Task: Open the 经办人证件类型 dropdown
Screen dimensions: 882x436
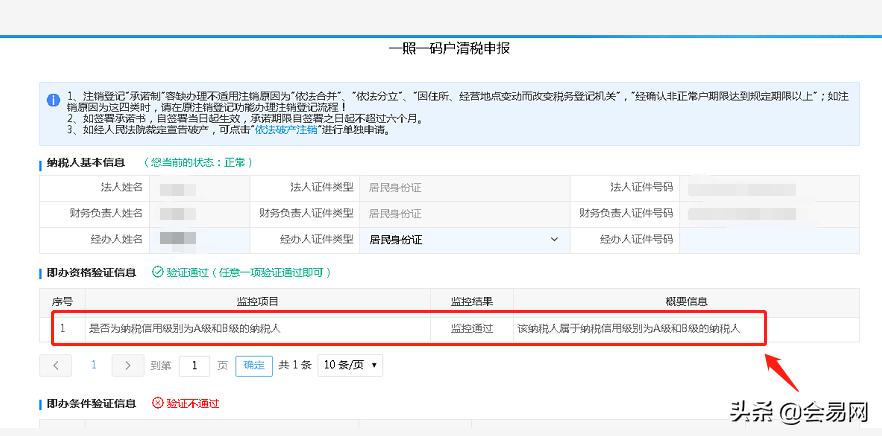Action: click(x=465, y=240)
